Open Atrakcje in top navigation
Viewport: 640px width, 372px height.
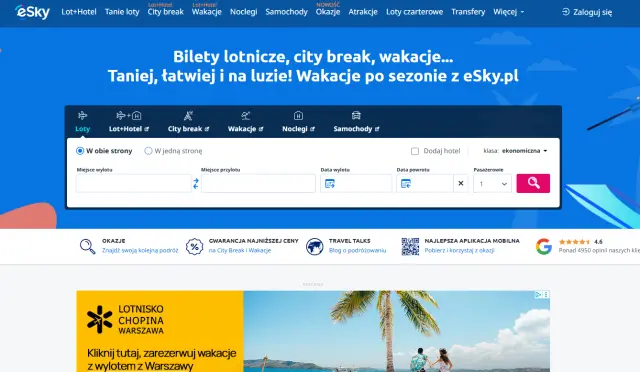(363, 12)
